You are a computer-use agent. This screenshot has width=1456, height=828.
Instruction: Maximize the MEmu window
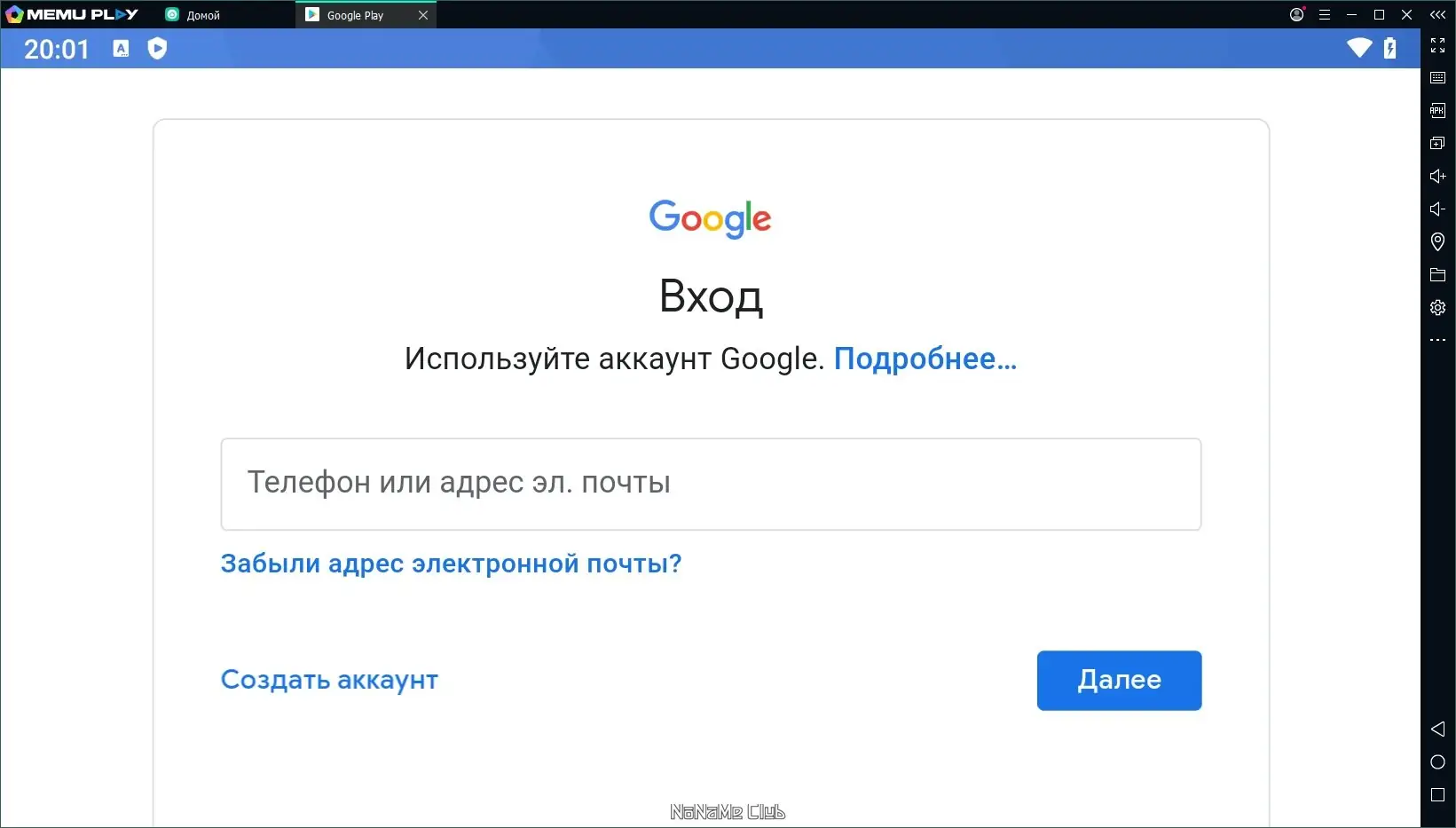click(1380, 14)
